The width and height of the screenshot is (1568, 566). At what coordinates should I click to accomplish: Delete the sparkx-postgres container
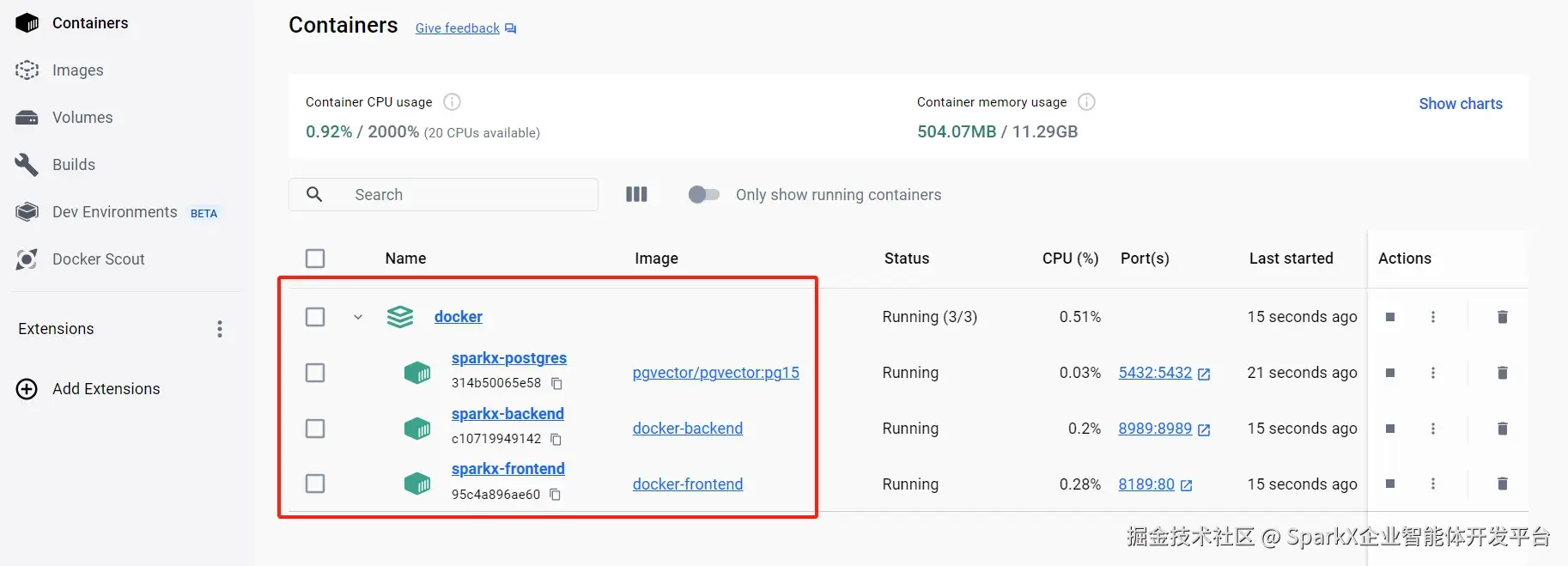tap(1503, 373)
